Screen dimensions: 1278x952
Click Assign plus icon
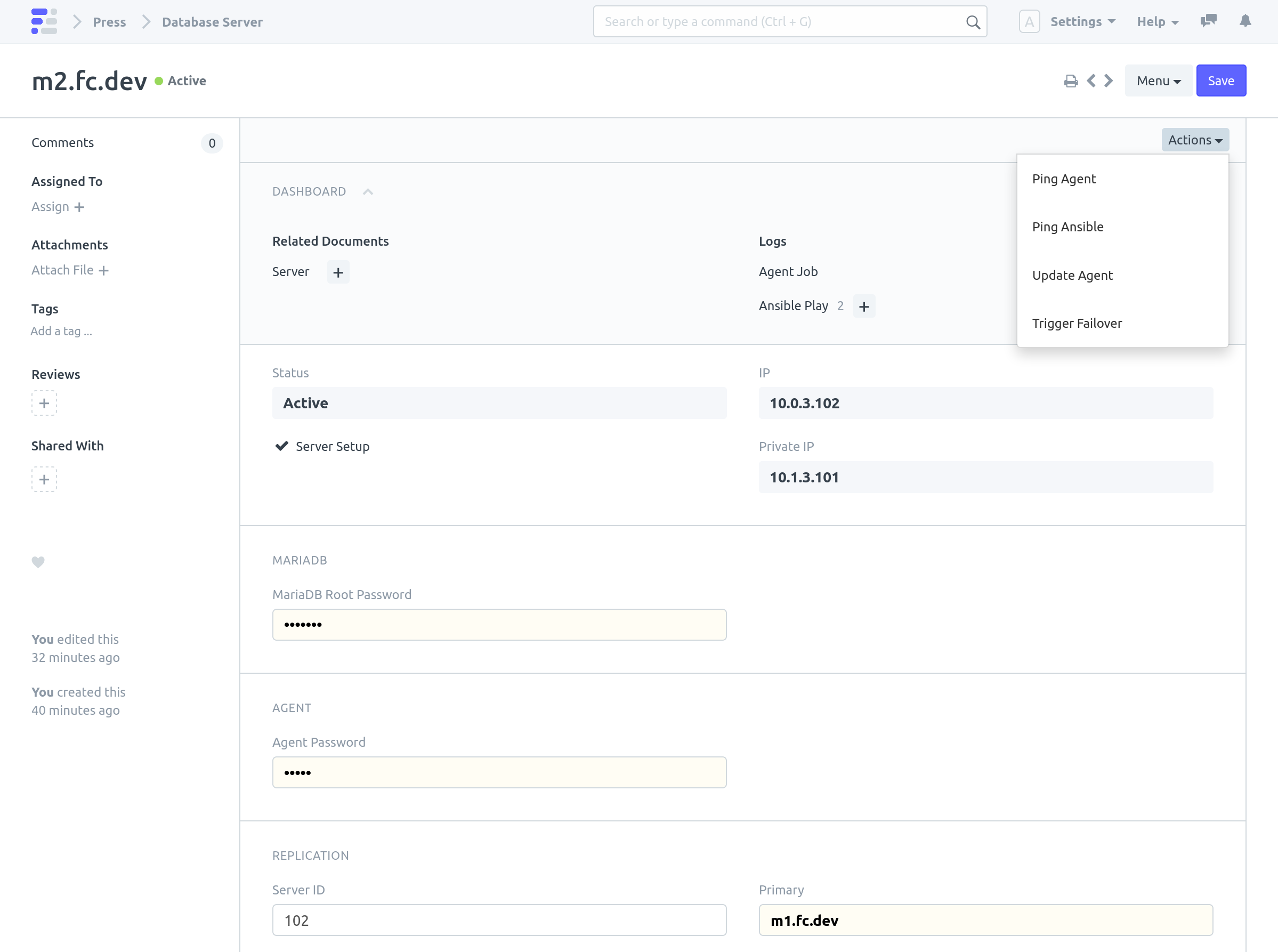click(79, 206)
